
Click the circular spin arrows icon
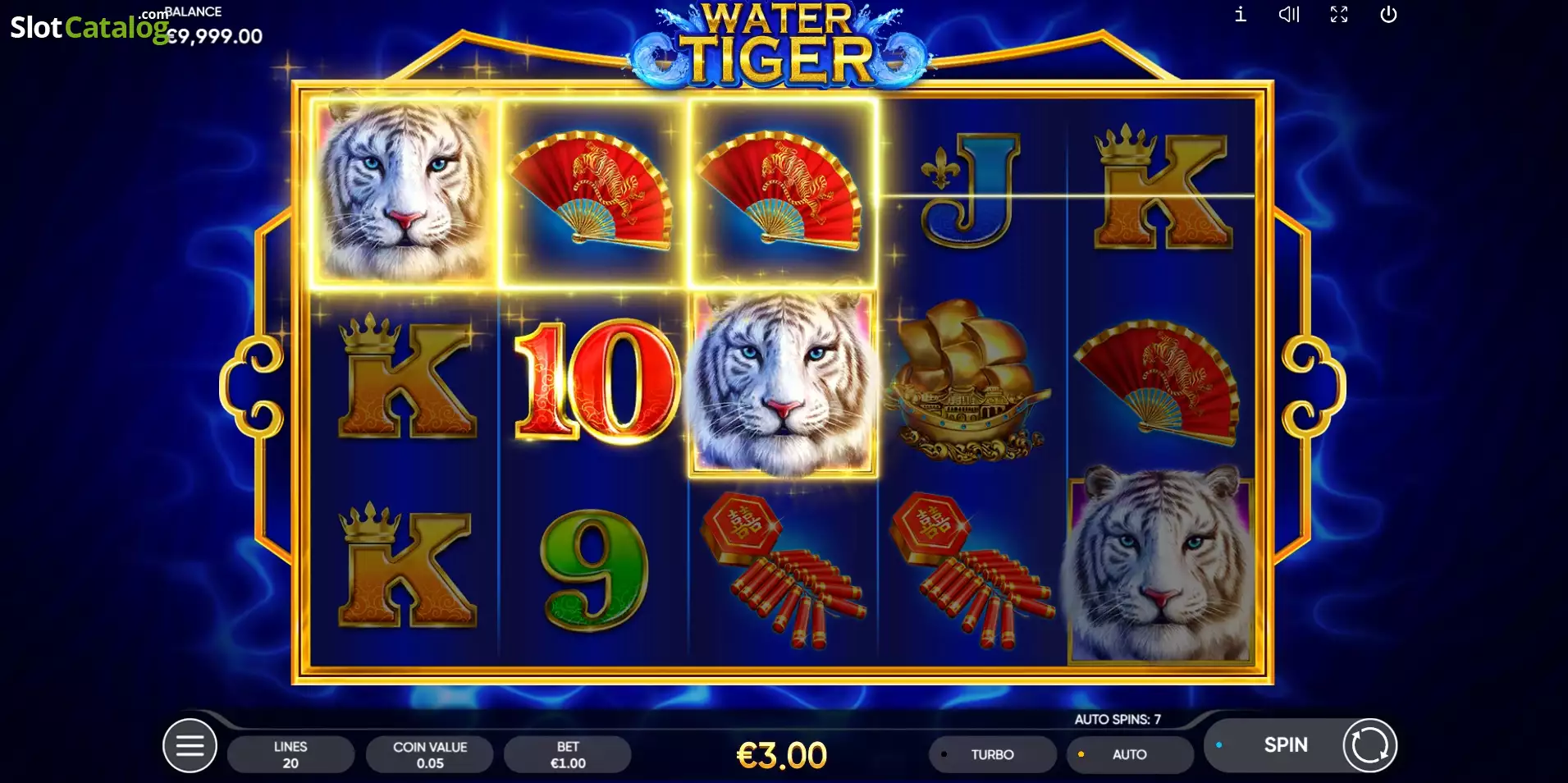(x=1369, y=745)
